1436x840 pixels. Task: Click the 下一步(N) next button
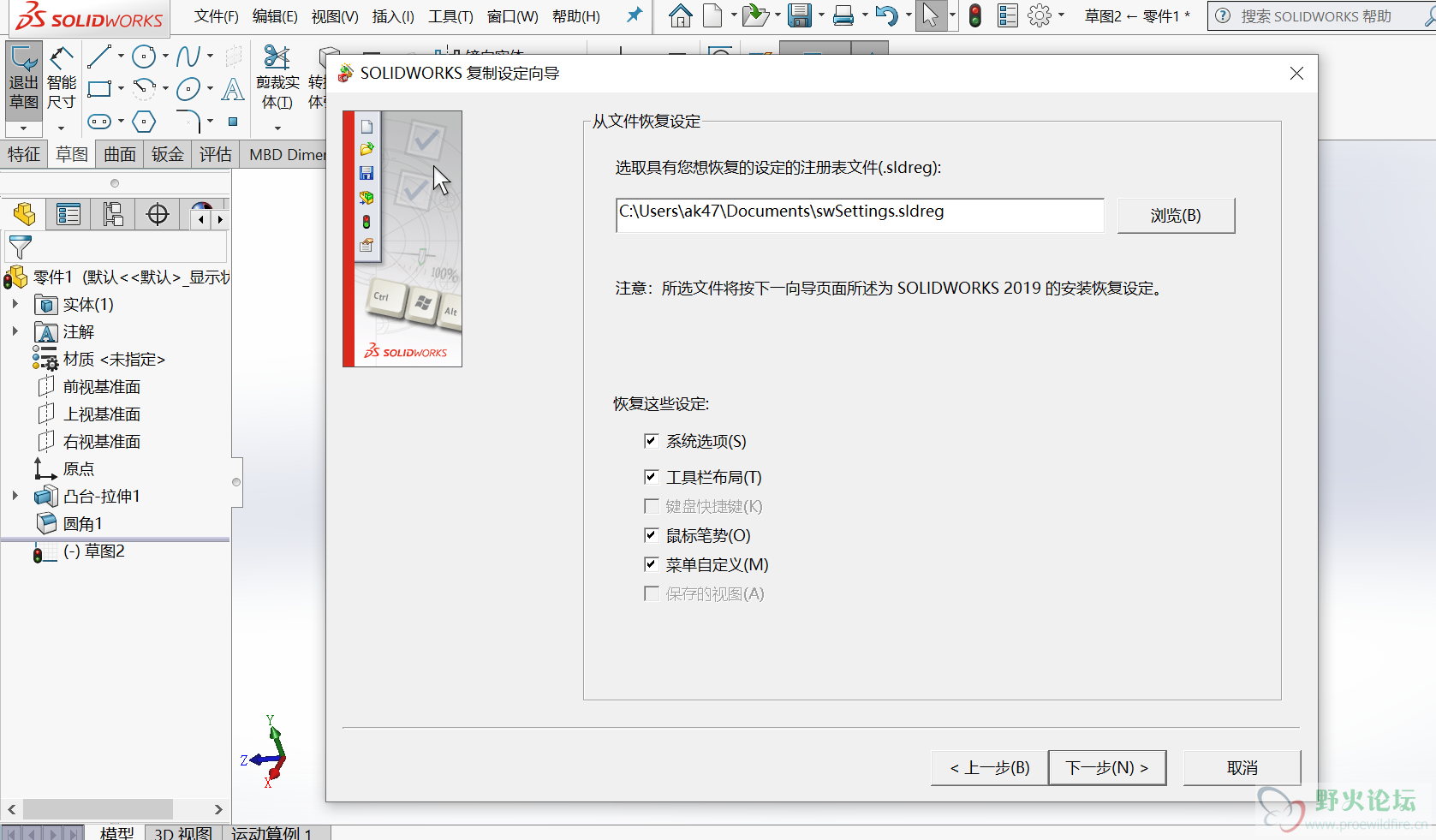click(1107, 768)
